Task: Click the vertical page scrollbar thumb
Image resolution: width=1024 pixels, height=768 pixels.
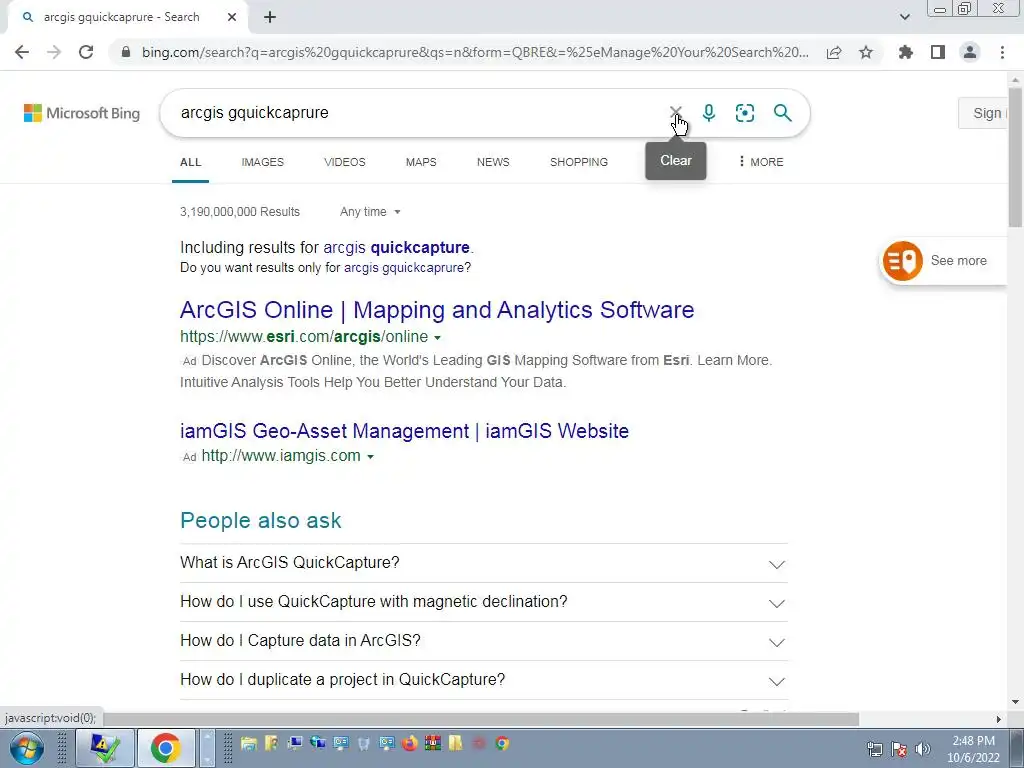Action: coord(1015,157)
